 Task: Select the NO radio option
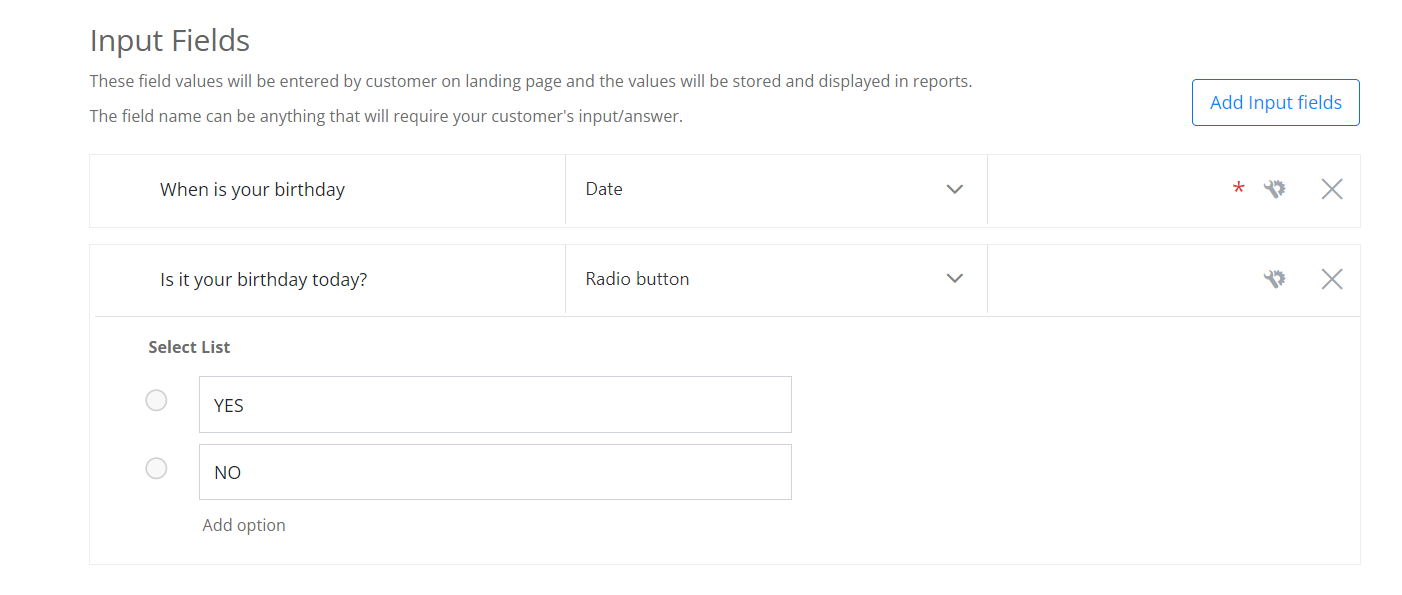[x=156, y=468]
